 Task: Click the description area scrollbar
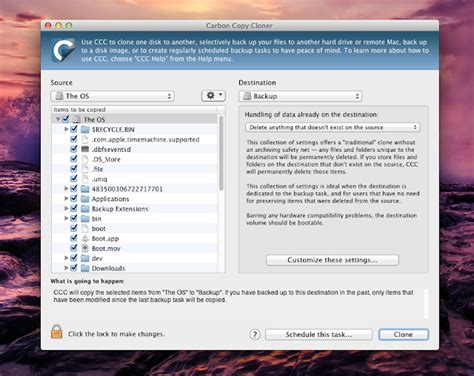(x=426, y=303)
